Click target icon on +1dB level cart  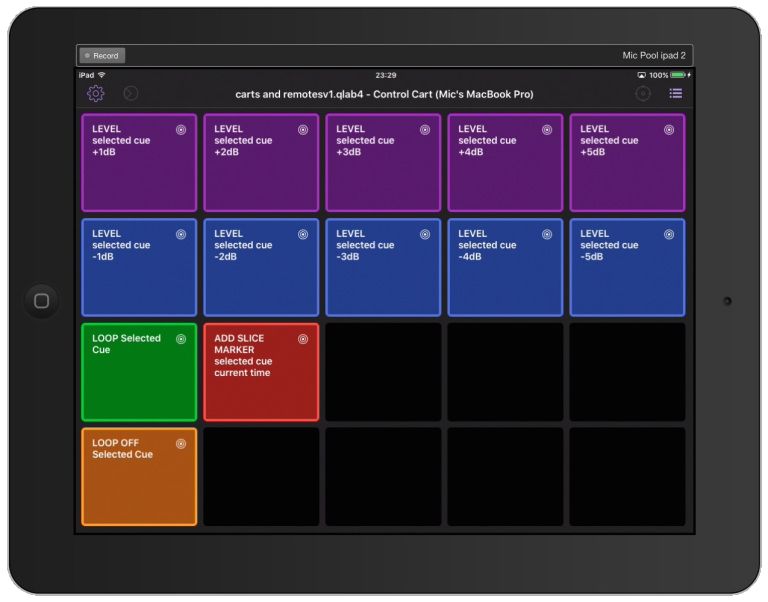coord(181,130)
